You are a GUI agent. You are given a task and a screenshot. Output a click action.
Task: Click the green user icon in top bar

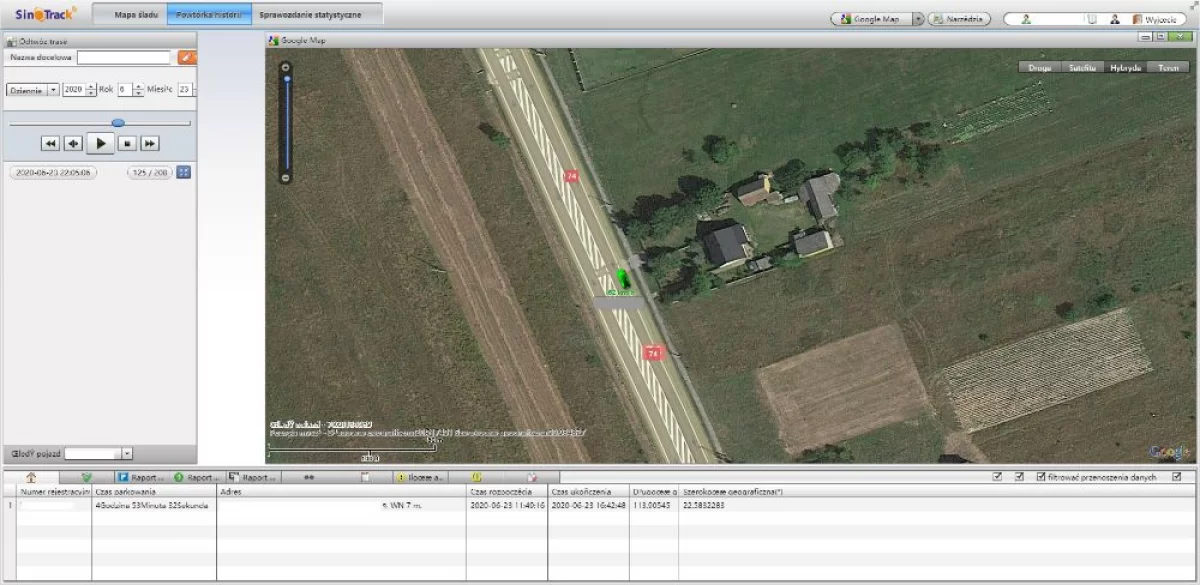[1026, 19]
